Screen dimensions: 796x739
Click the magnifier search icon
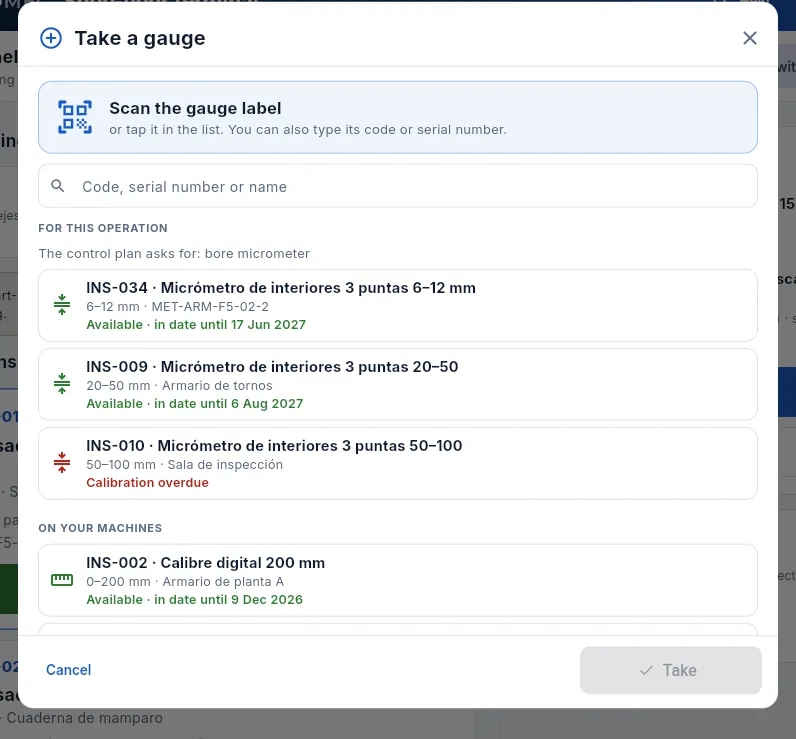click(58, 186)
